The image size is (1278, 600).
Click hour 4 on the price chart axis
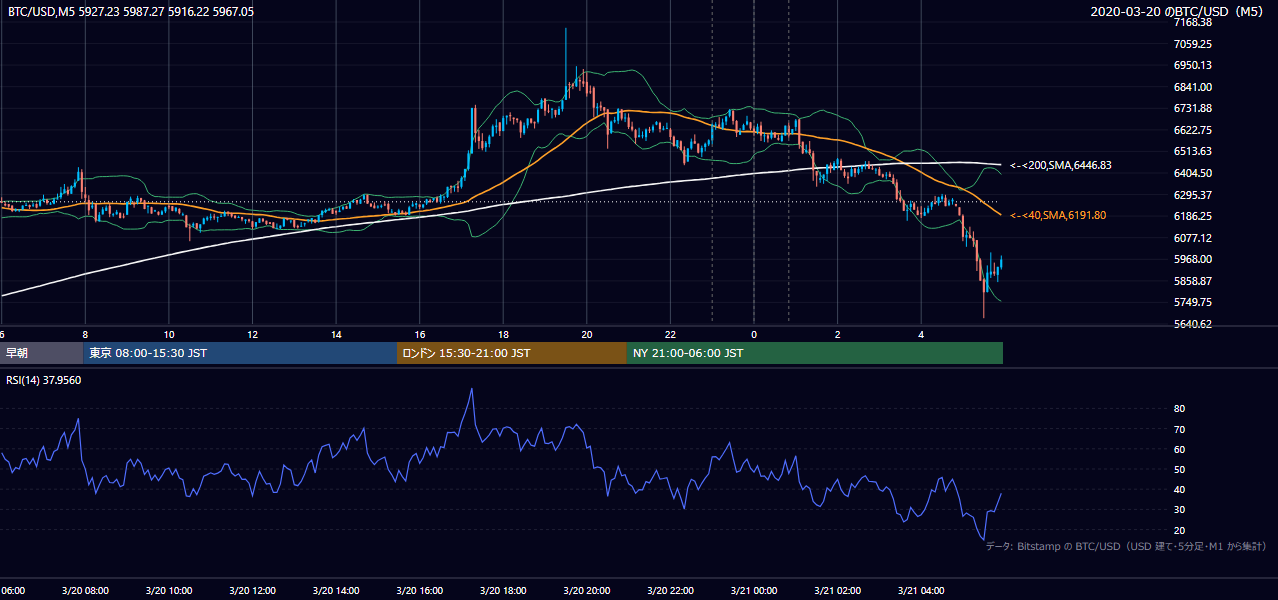921,335
